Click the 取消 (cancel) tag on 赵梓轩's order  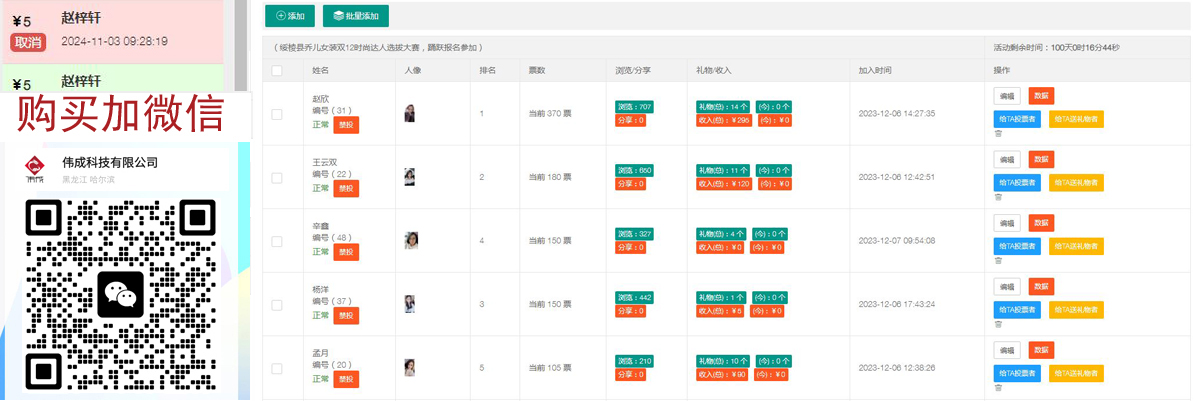(x=28, y=42)
